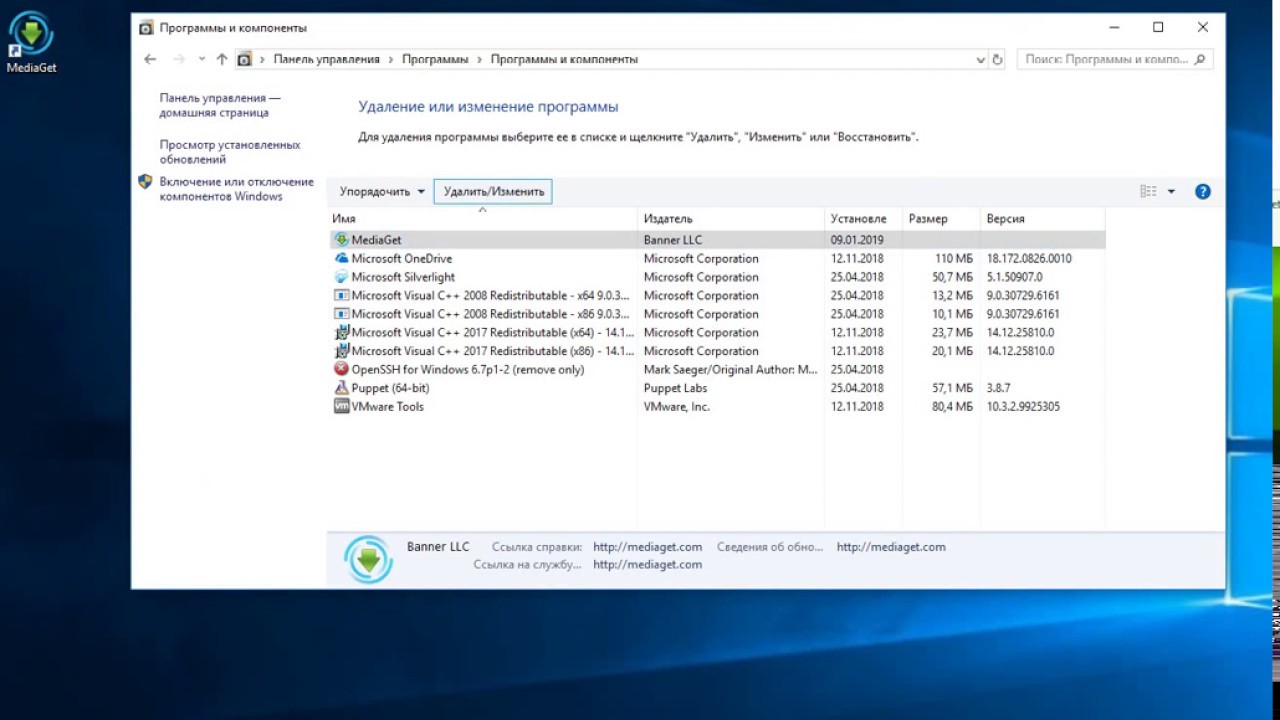The width and height of the screenshot is (1280, 720).
Task: Click mediaget.com after Сведения об обно...
Action: tap(891, 547)
